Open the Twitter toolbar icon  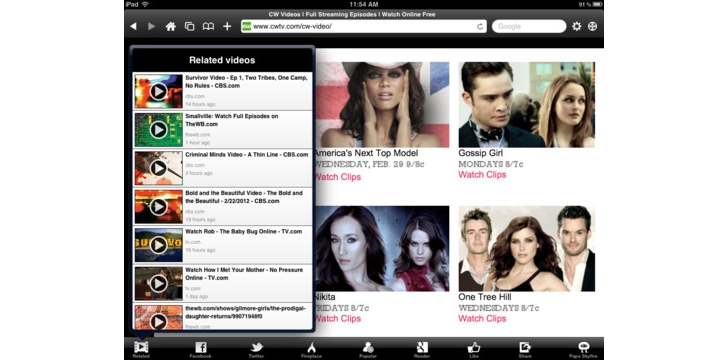coord(256,349)
